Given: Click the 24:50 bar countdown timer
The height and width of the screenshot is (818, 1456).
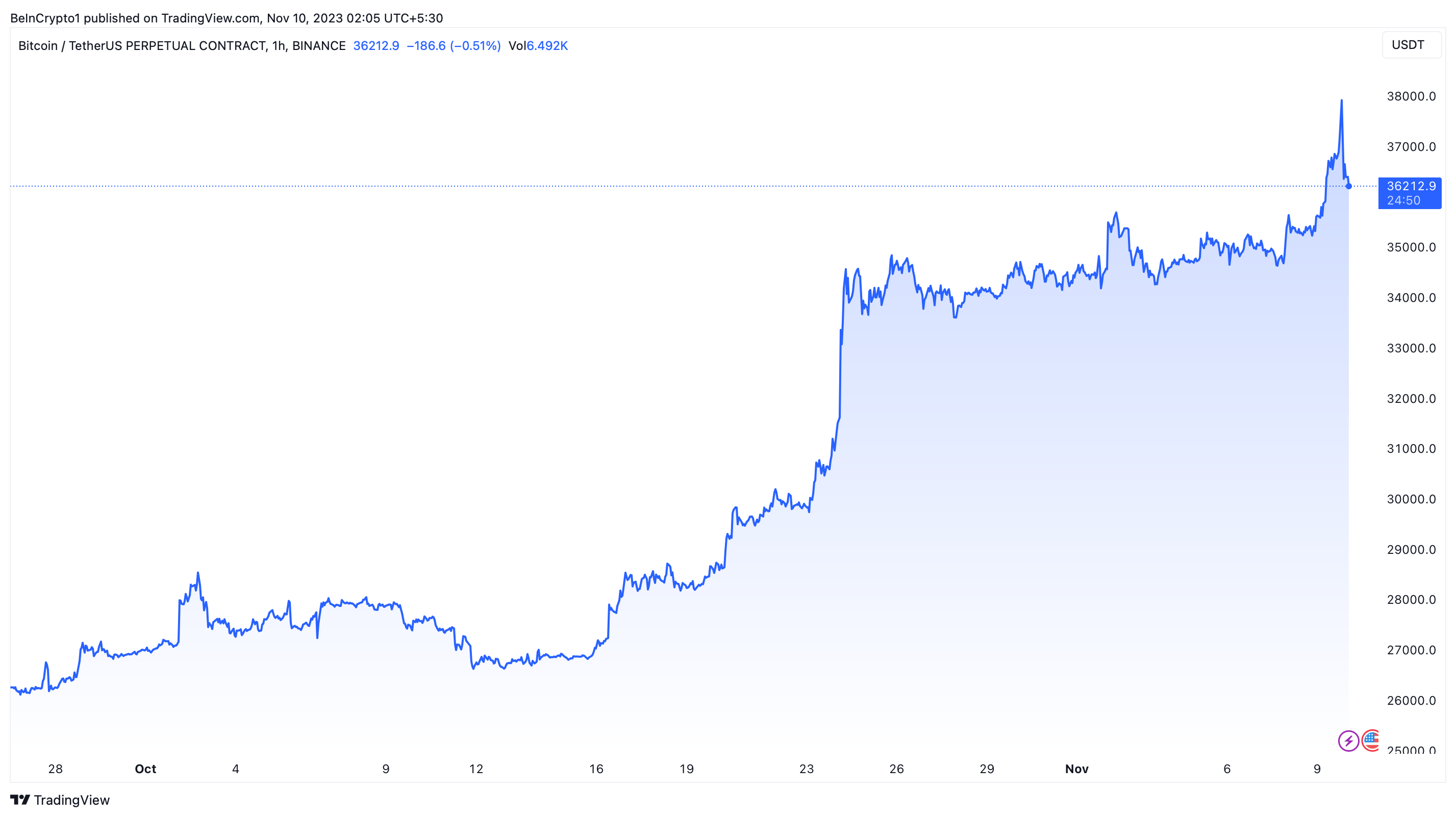Looking at the screenshot, I should (1403, 200).
